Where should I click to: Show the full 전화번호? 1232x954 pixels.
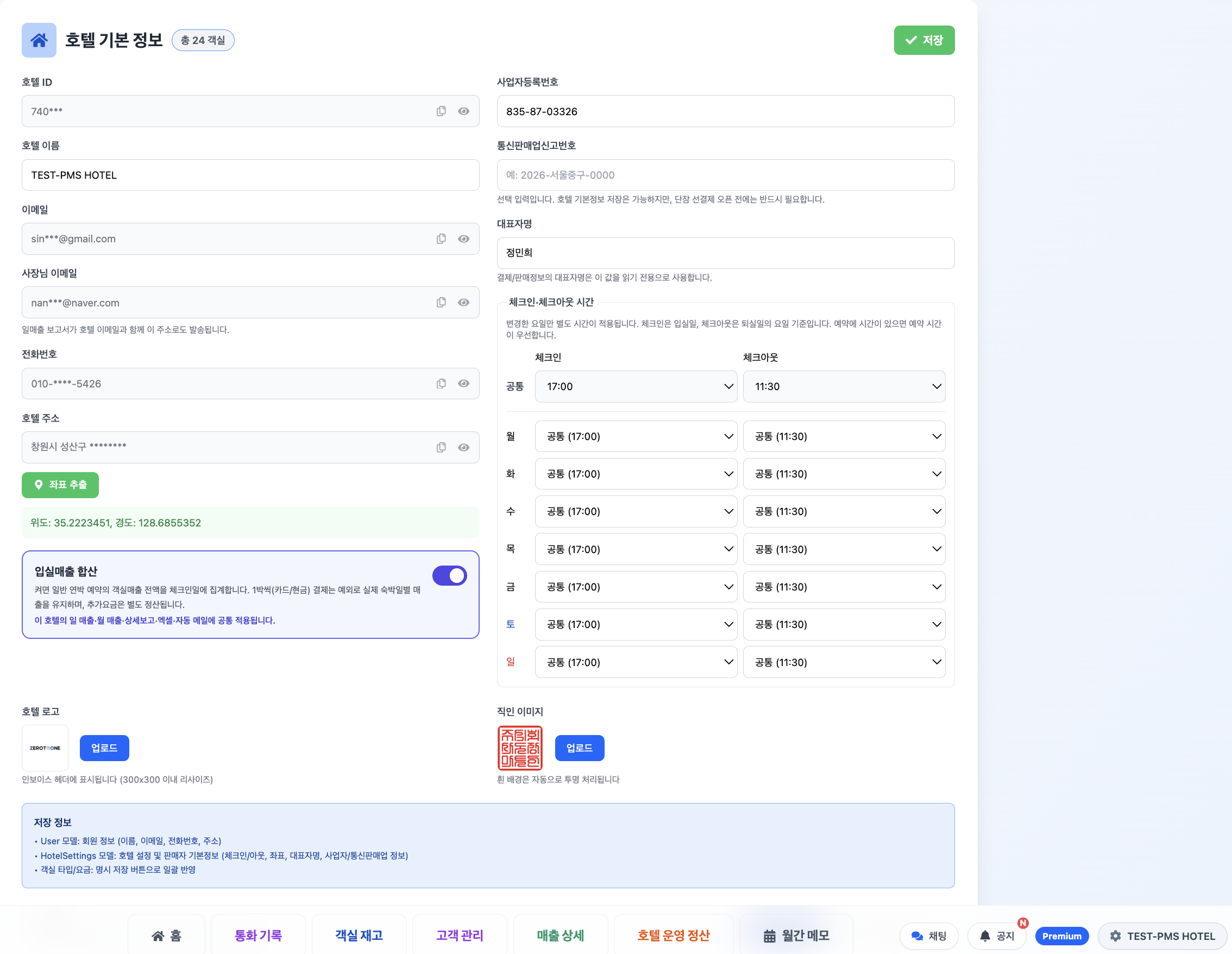coord(464,384)
